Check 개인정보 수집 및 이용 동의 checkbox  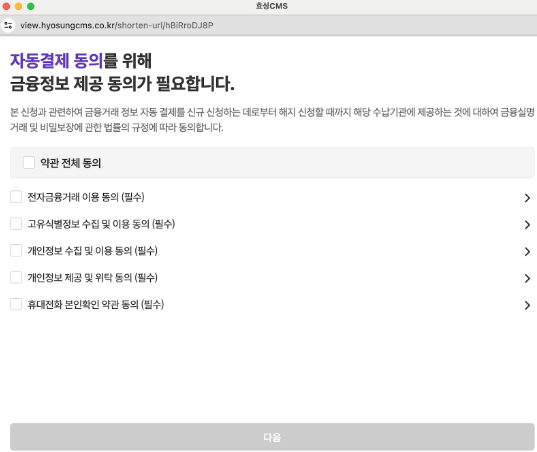pyautogui.click(x=16, y=251)
